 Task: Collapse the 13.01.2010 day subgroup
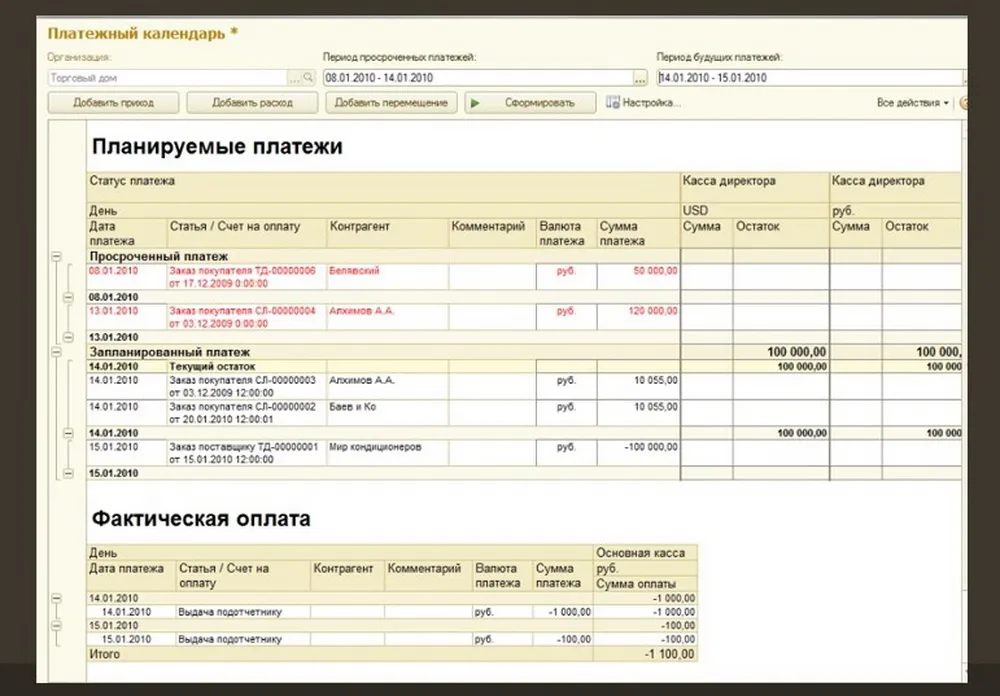tap(68, 337)
